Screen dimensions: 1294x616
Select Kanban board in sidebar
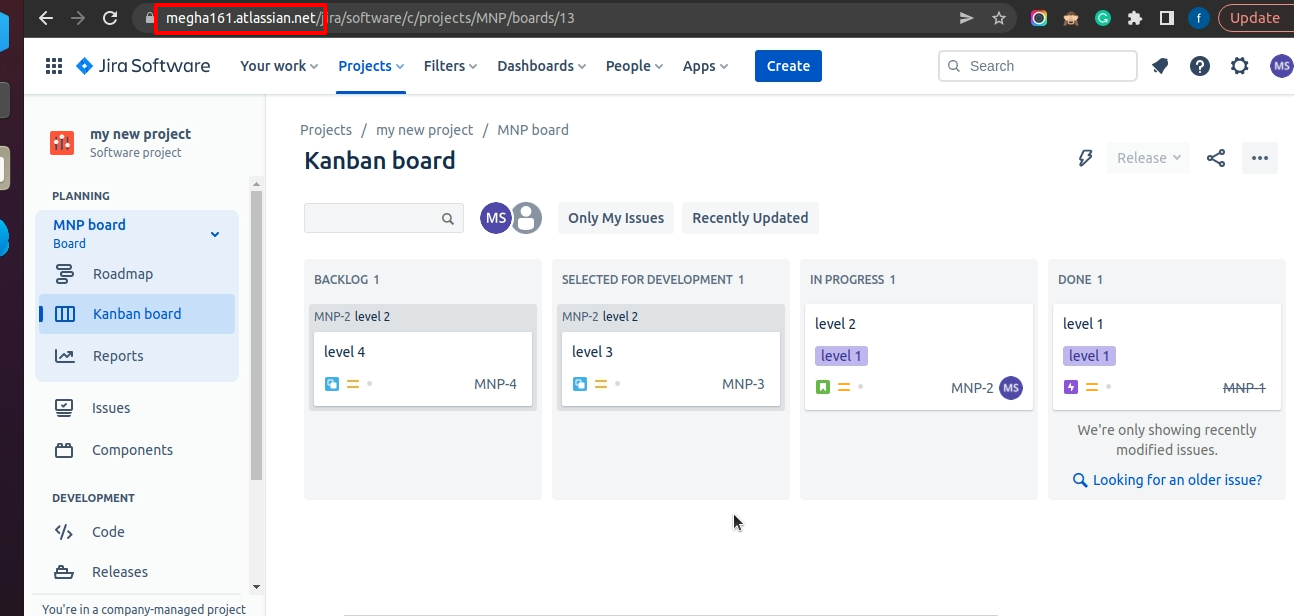tap(137, 314)
